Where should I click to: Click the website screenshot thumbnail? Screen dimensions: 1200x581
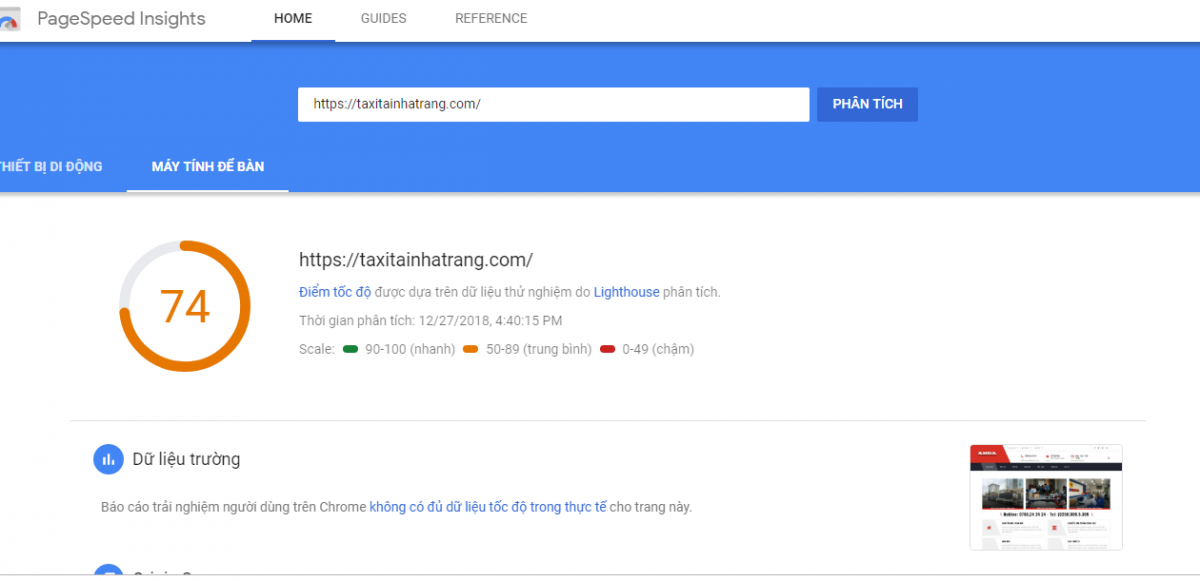point(1046,497)
